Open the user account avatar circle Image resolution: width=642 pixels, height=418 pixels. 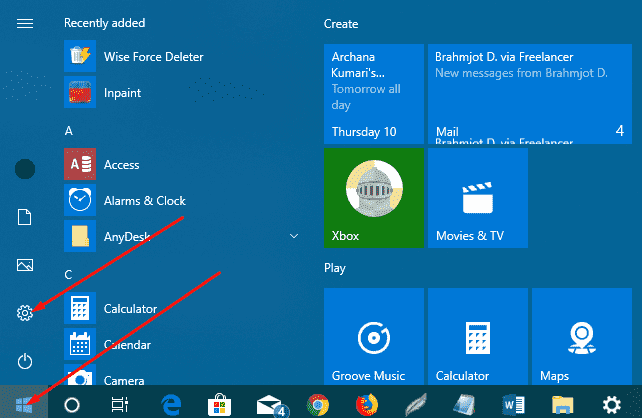25,169
